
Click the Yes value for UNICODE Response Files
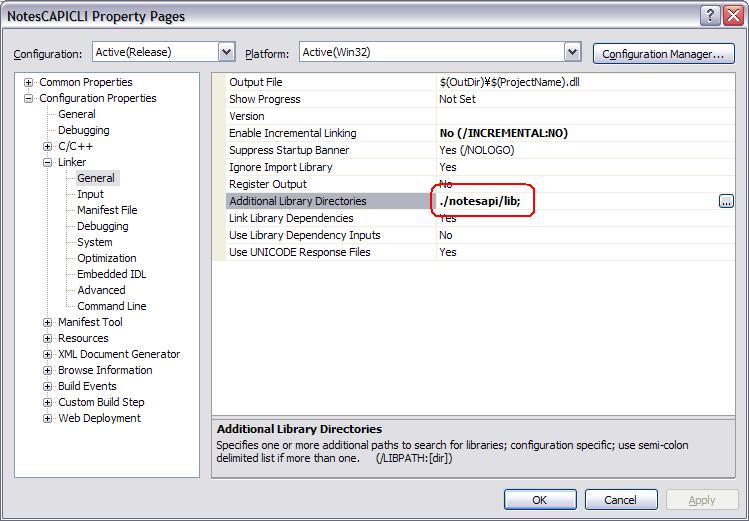point(448,252)
